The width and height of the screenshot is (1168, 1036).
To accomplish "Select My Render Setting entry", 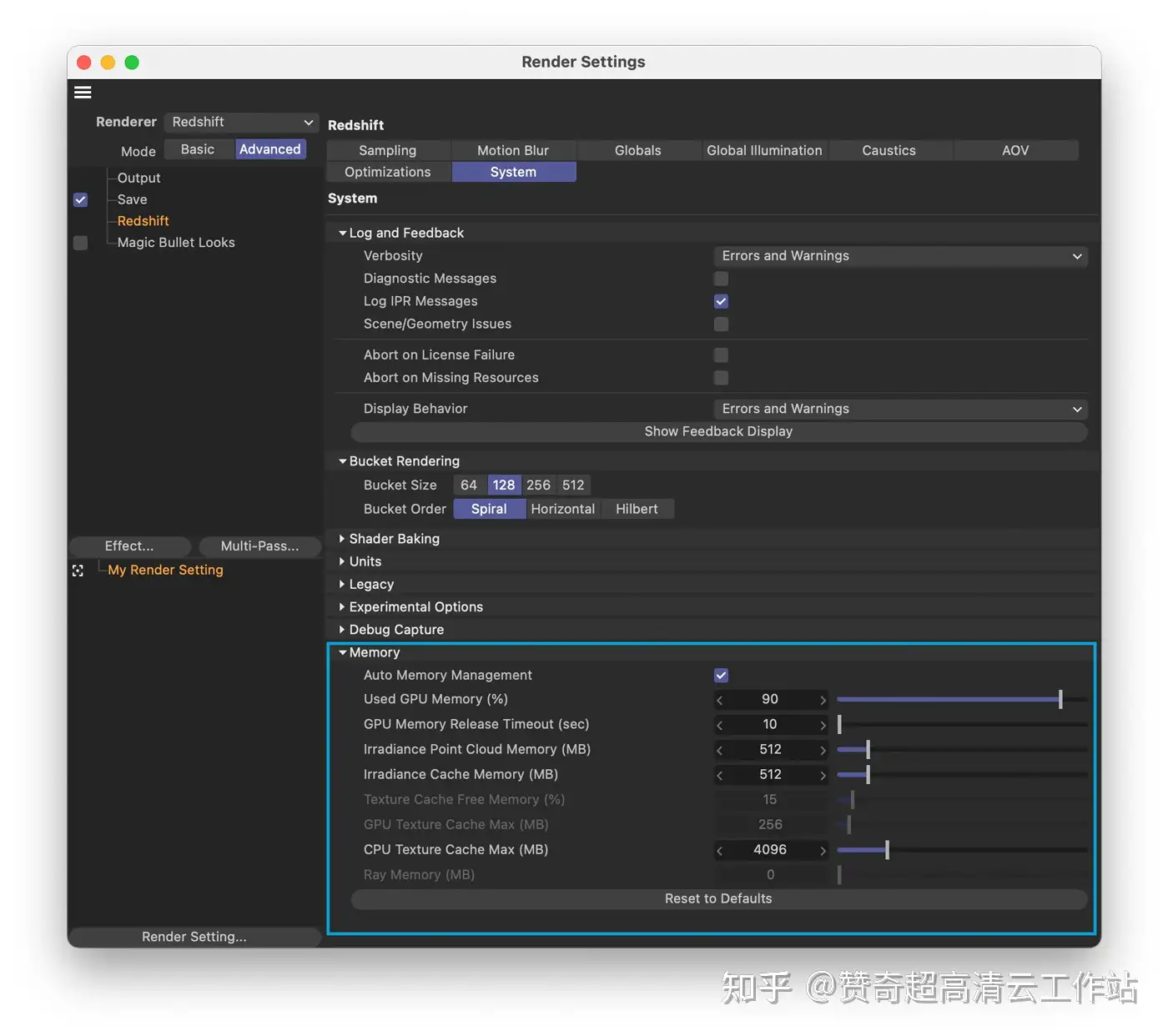I will click(x=165, y=570).
